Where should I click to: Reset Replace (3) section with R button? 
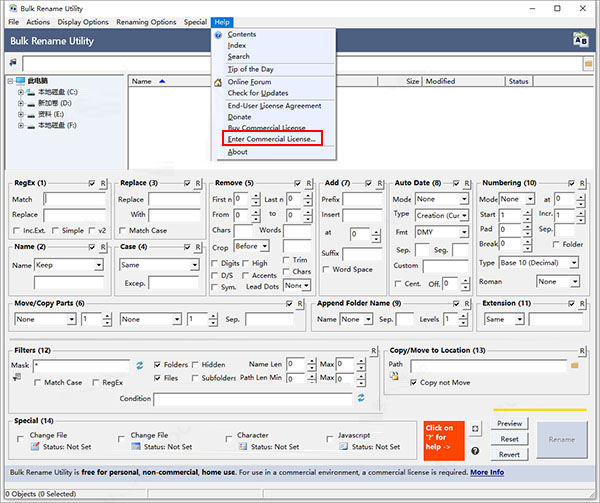[198, 183]
